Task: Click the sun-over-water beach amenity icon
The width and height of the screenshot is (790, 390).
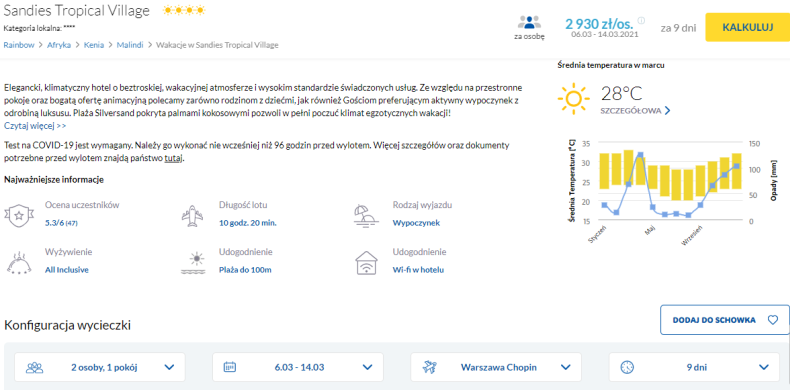Action: (x=193, y=264)
